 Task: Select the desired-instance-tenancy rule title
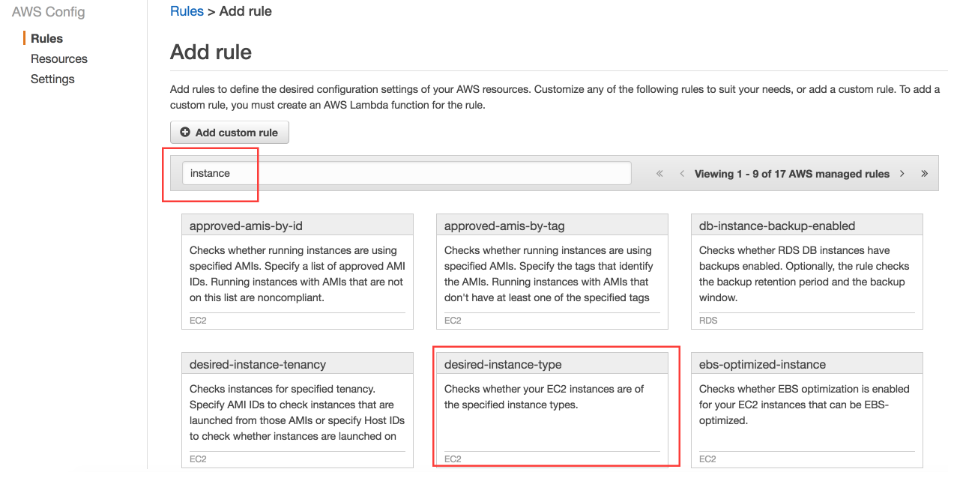click(x=258, y=365)
